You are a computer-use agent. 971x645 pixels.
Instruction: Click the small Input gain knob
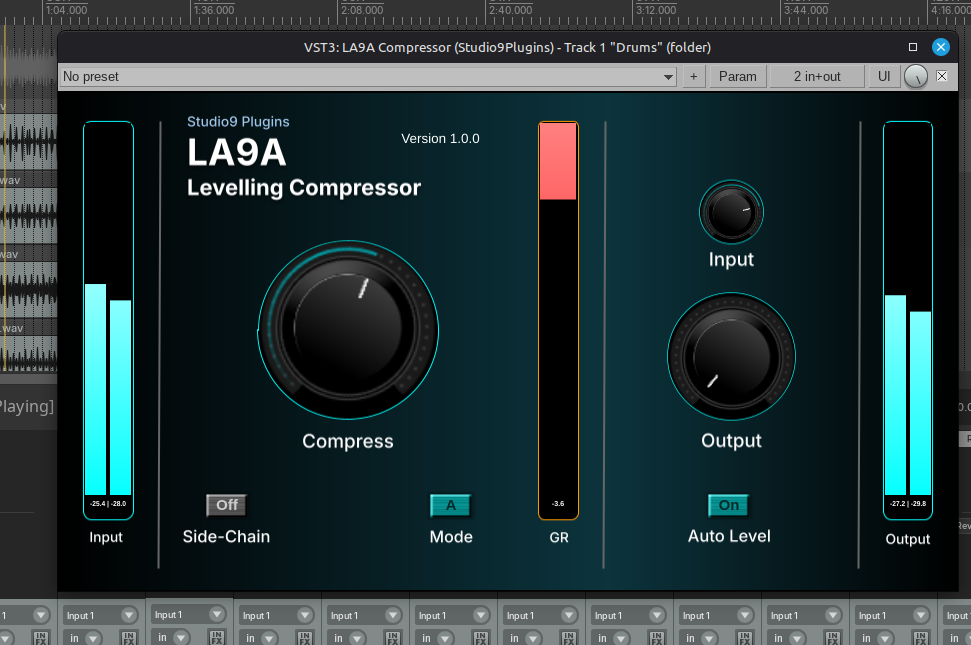pos(731,212)
